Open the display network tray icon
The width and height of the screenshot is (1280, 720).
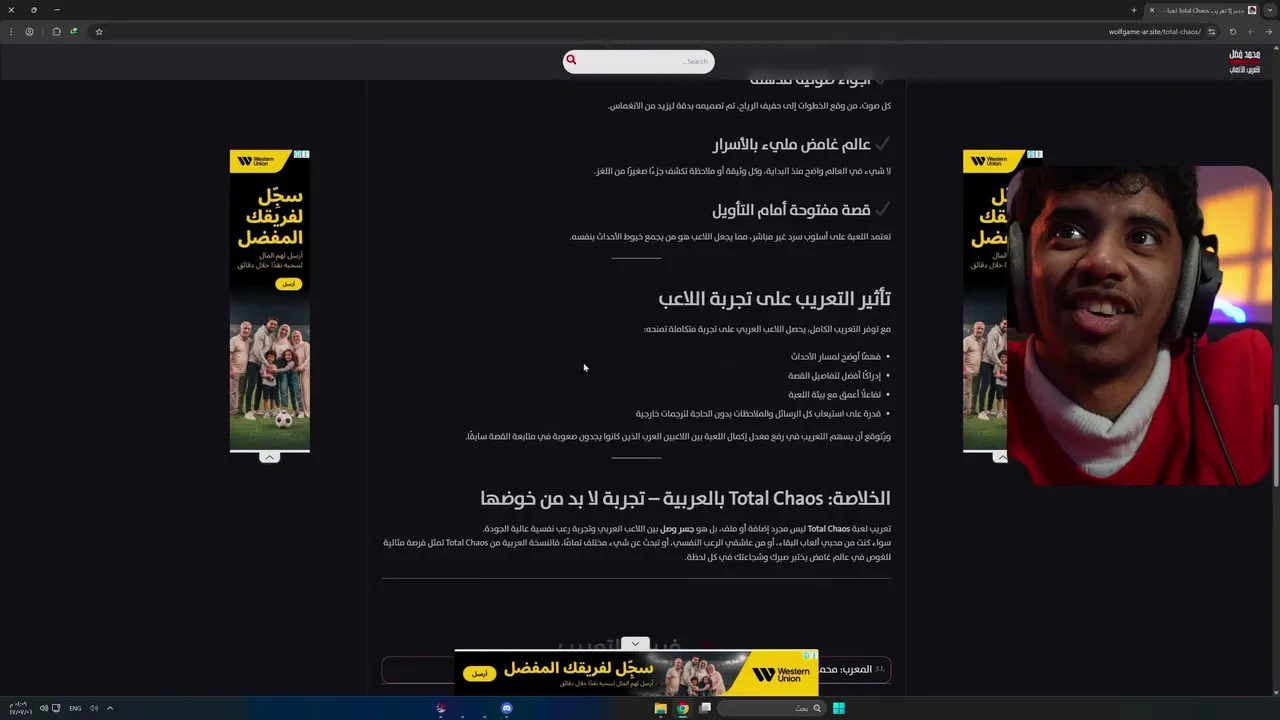coord(56,708)
